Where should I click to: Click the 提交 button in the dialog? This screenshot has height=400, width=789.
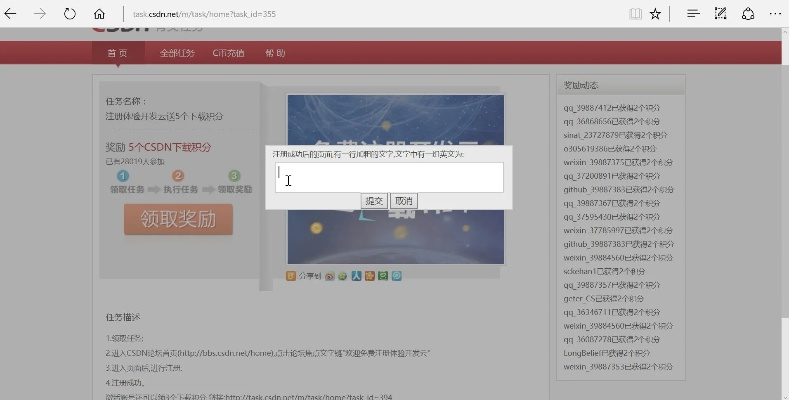(374, 201)
